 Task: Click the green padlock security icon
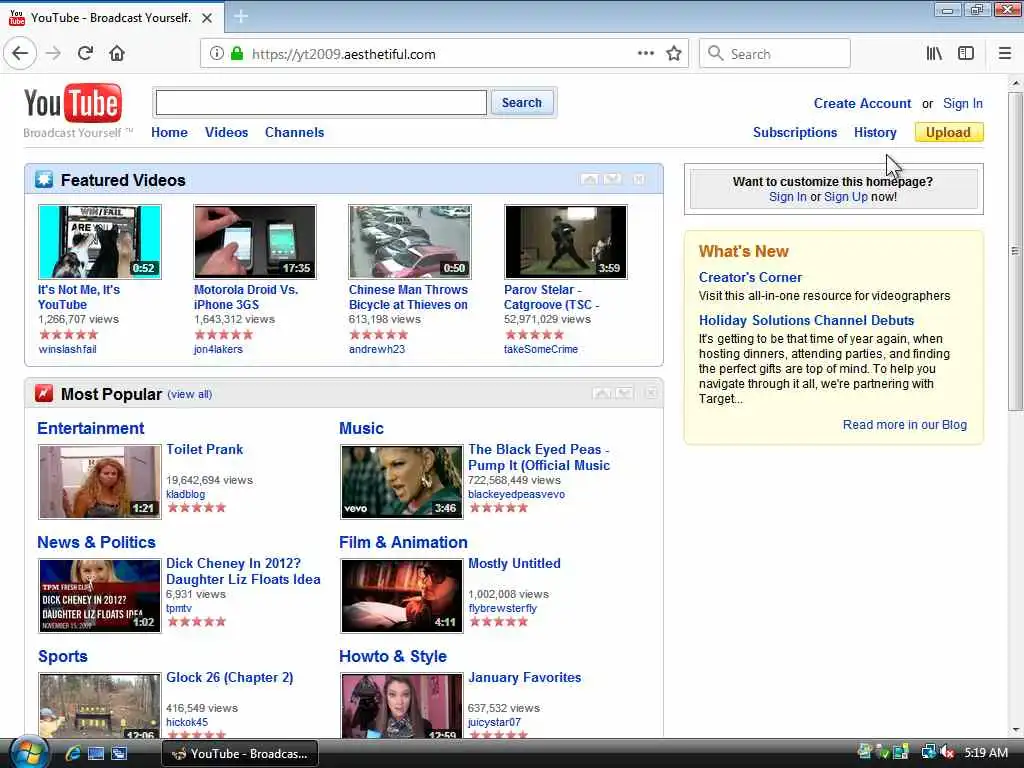237,54
